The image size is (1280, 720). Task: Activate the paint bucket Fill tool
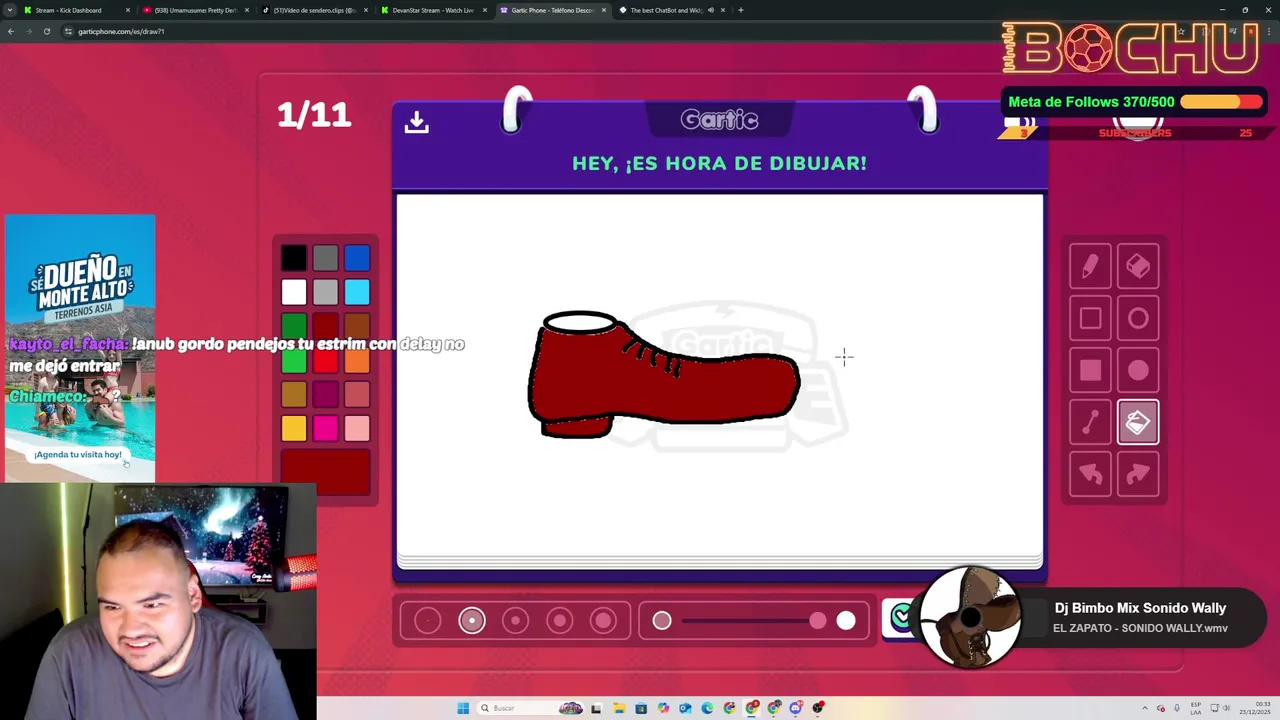point(1138,422)
